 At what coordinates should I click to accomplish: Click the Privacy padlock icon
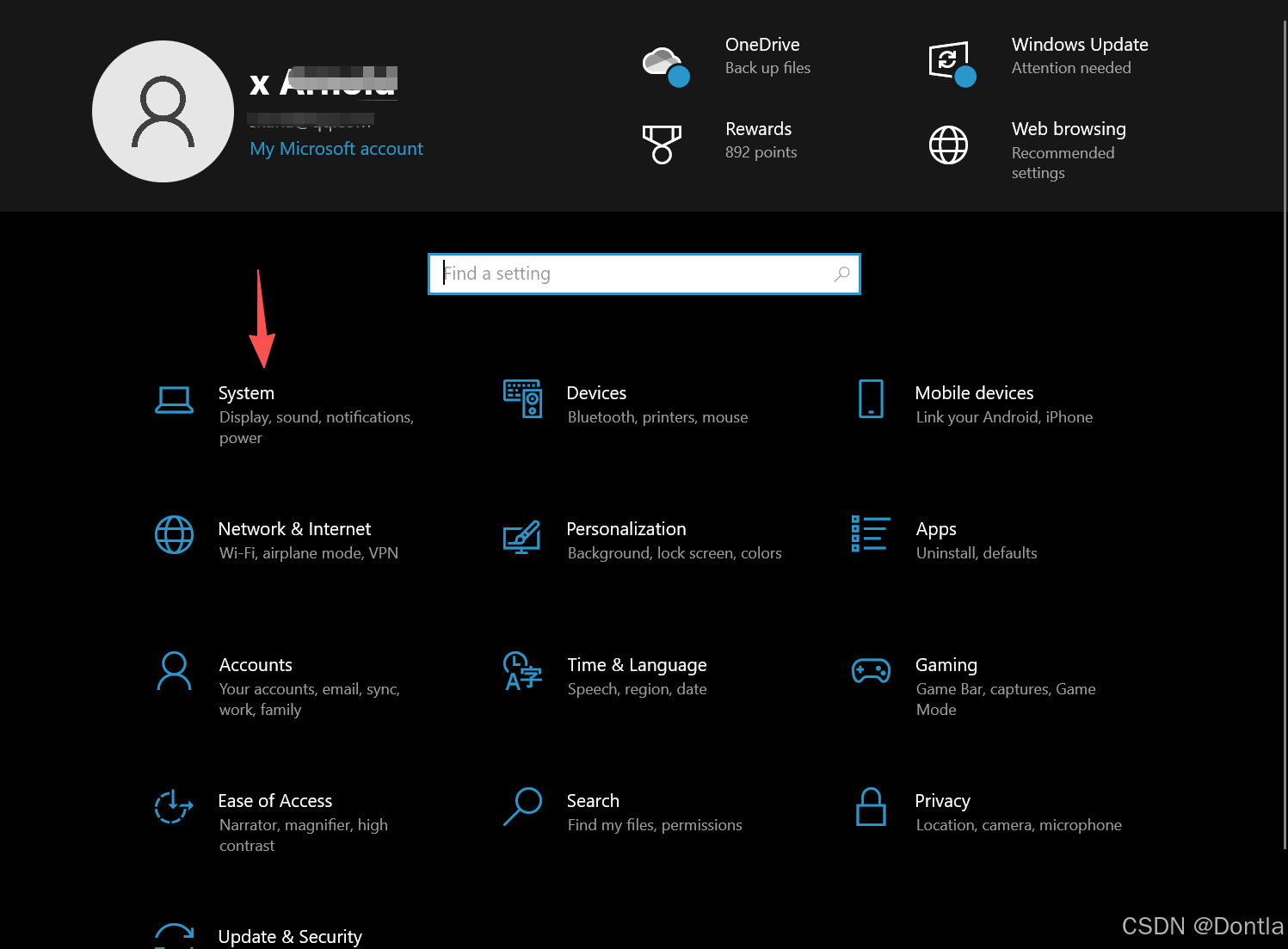click(x=871, y=807)
